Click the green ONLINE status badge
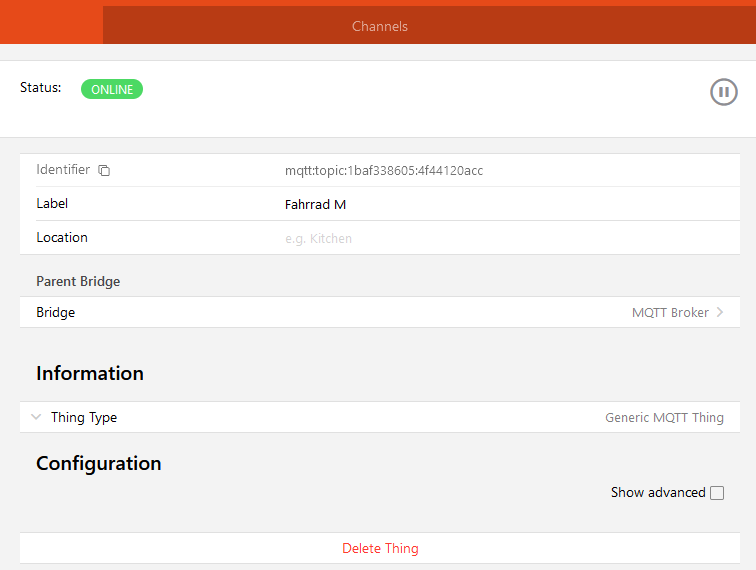Viewport: 756px width, 570px height. (112, 89)
